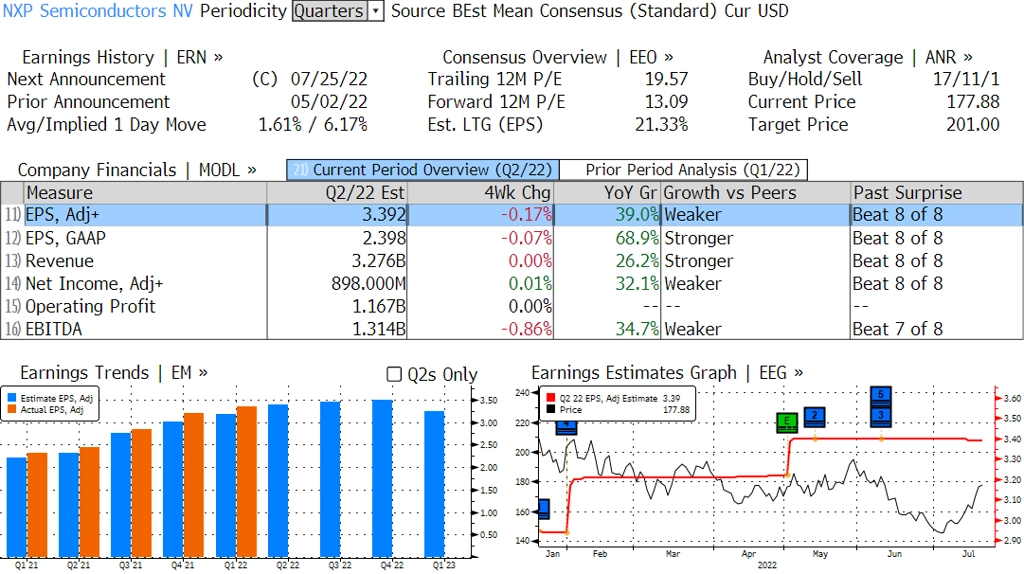Image resolution: width=1024 pixels, height=574 pixels.
Task: Click the '1.61% / 6.17%' implied move value
Action: [313, 125]
